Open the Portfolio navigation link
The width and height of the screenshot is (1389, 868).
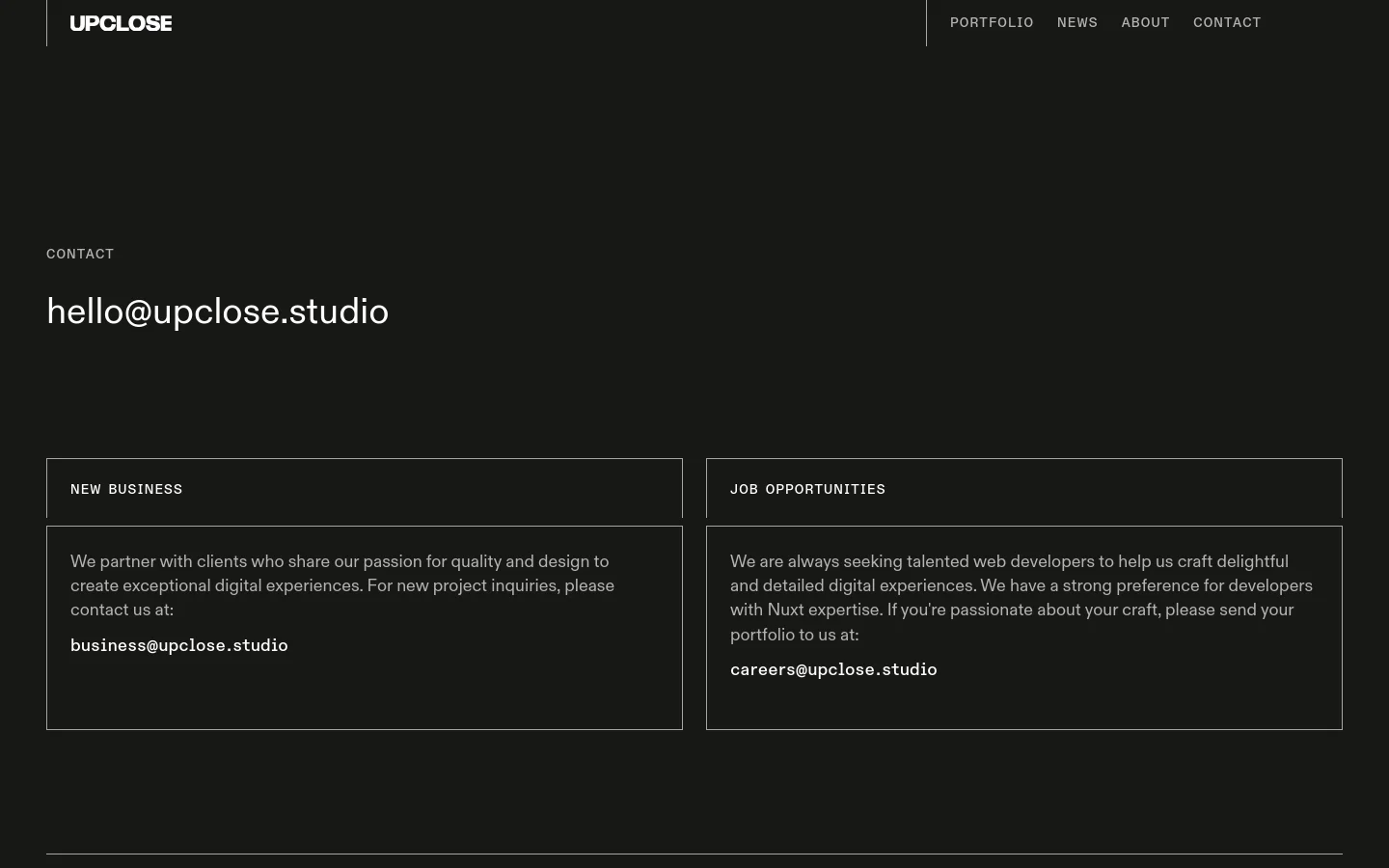(x=992, y=22)
